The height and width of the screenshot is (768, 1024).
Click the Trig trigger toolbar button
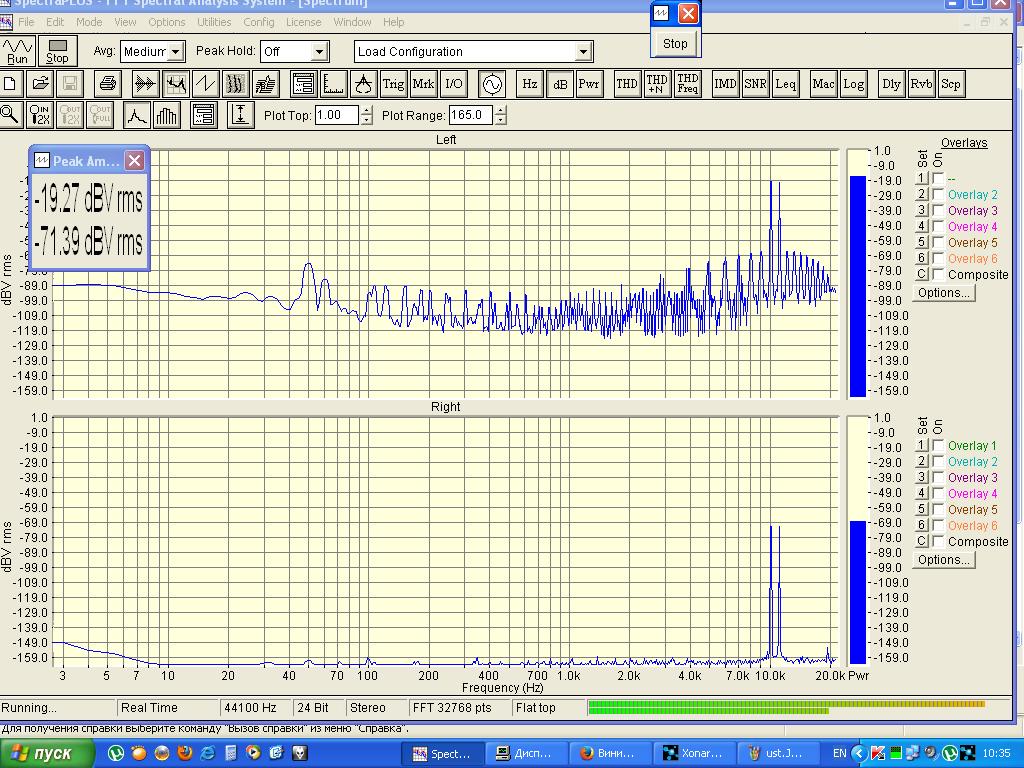(x=393, y=84)
